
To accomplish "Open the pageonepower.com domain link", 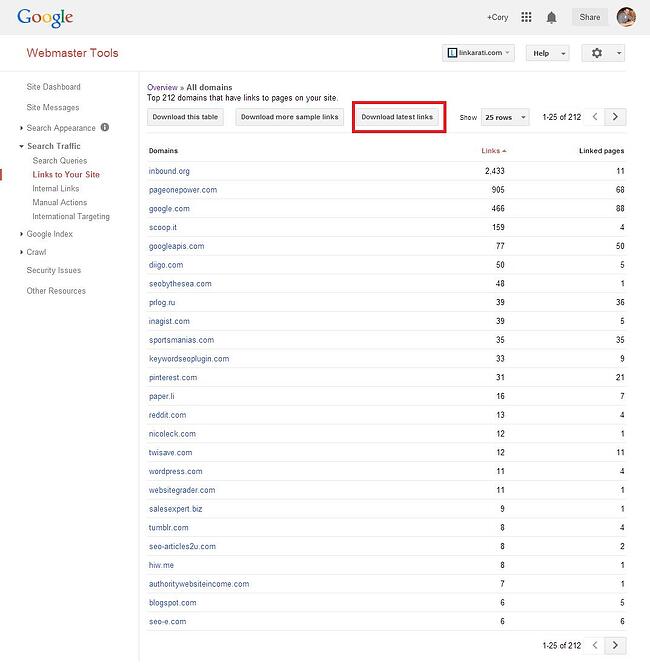I will click(x=183, y=190).
